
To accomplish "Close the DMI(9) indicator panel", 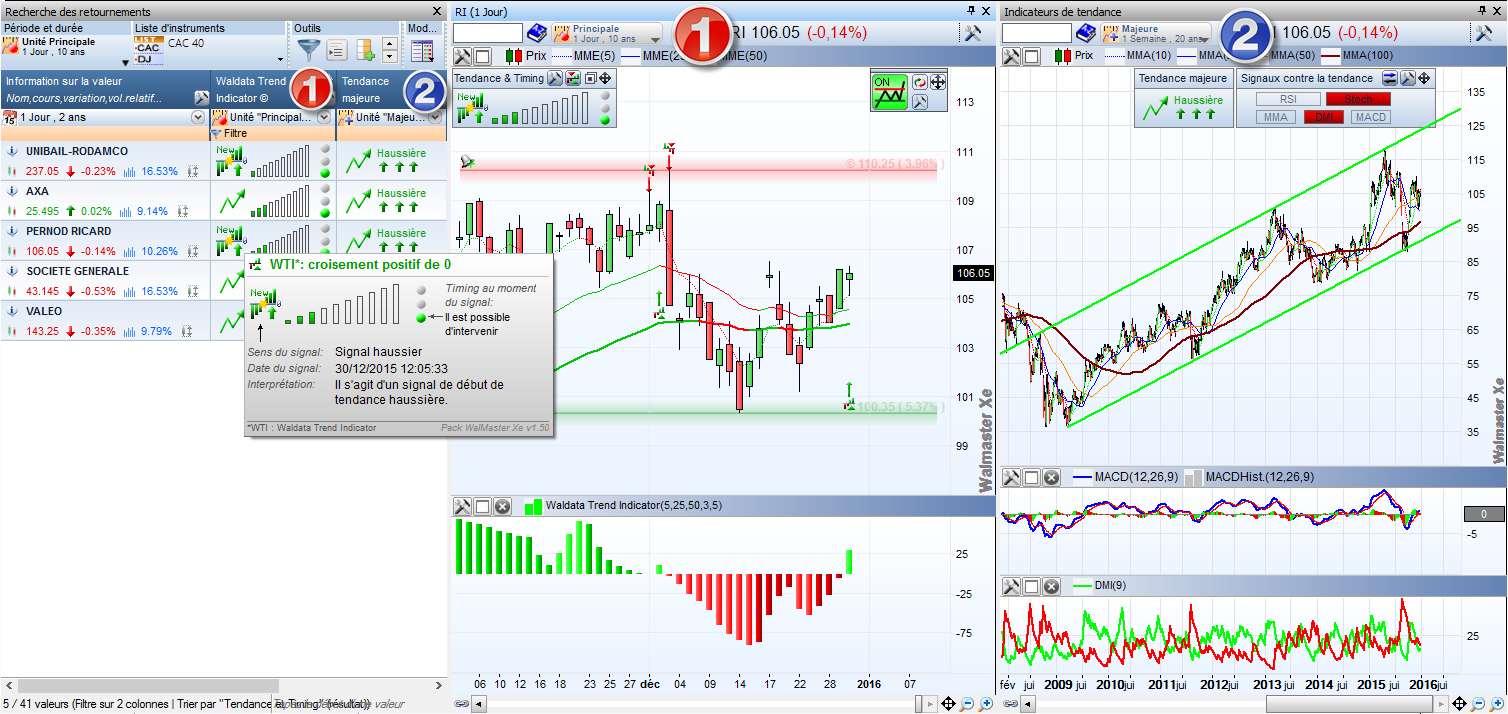I will (x=1051, y=585).
